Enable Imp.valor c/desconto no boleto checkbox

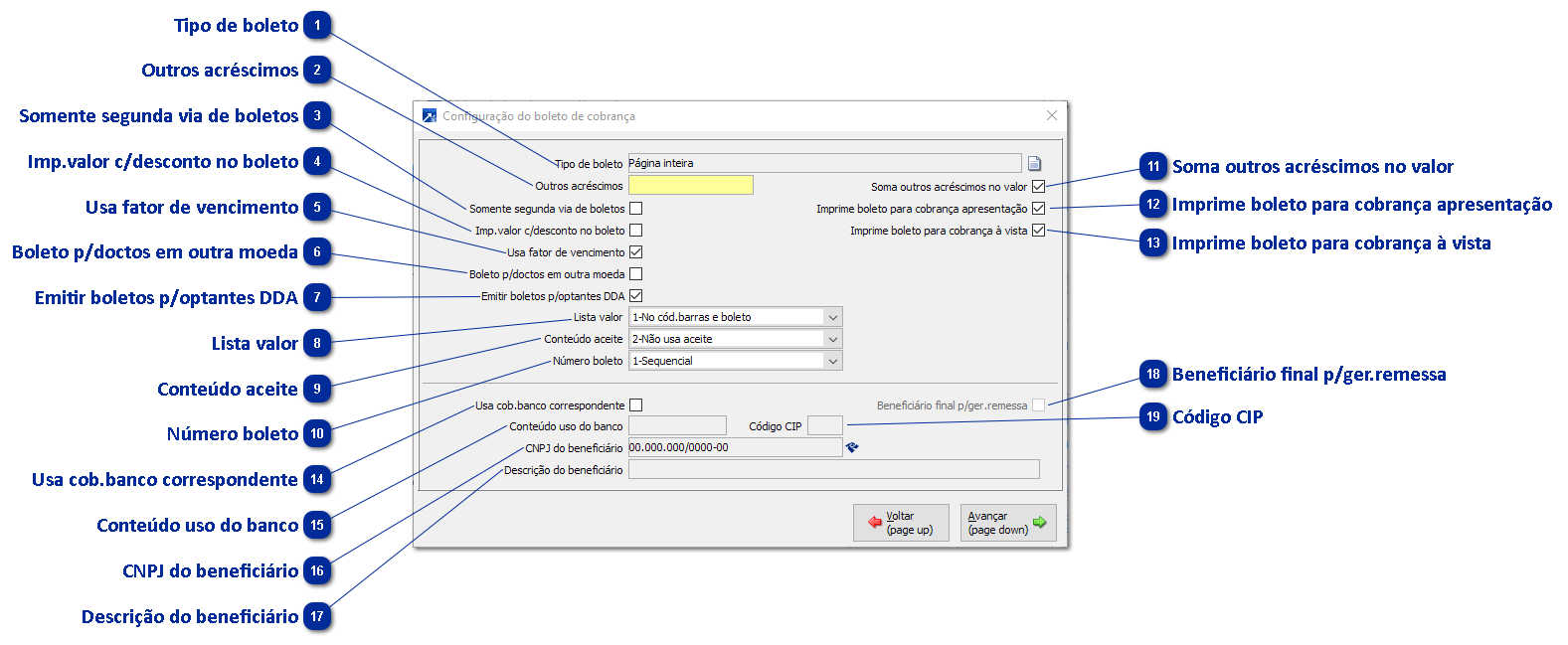(x=636, y=231)
